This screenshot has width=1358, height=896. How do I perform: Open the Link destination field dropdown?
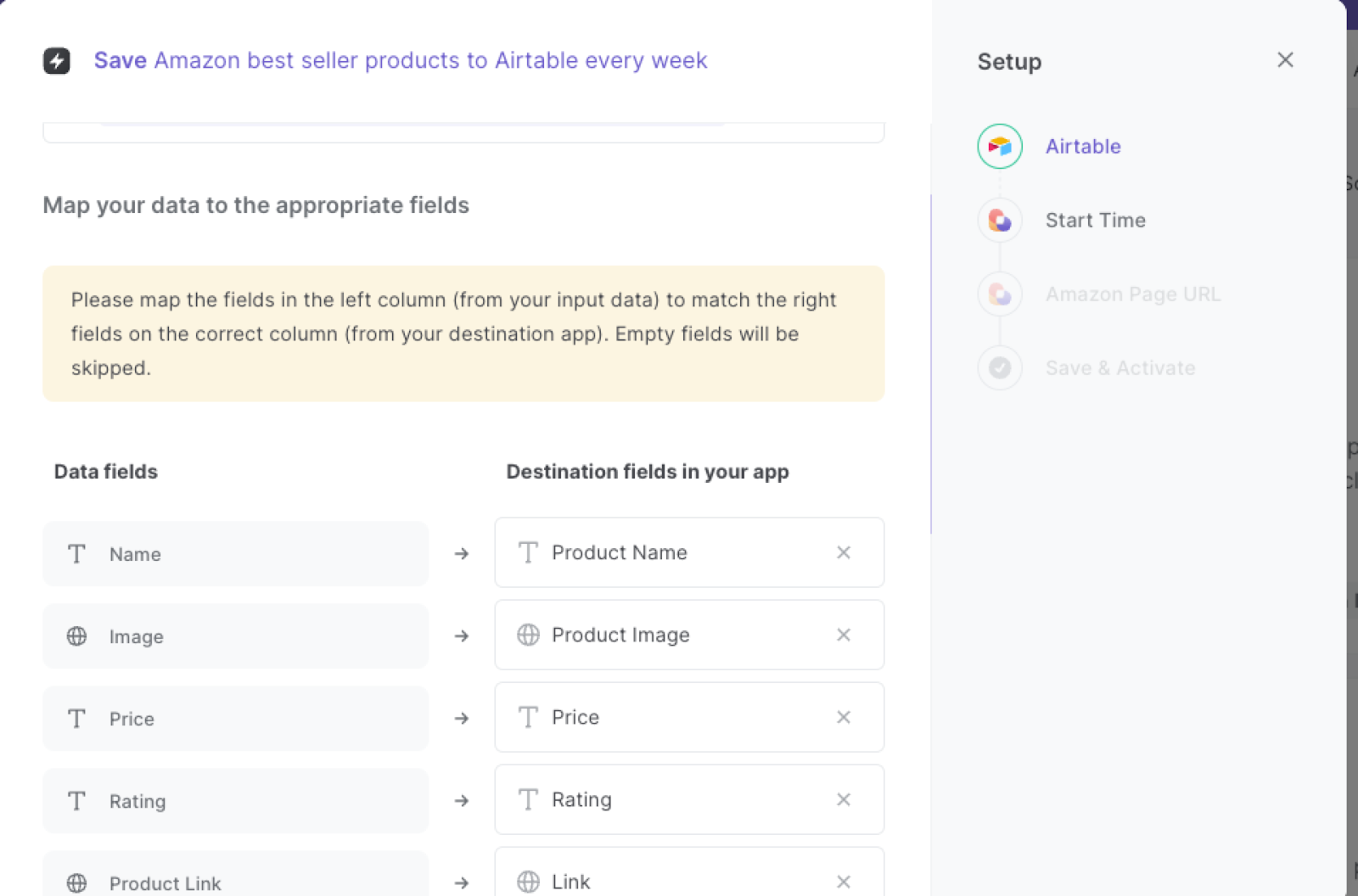point(689,872)
